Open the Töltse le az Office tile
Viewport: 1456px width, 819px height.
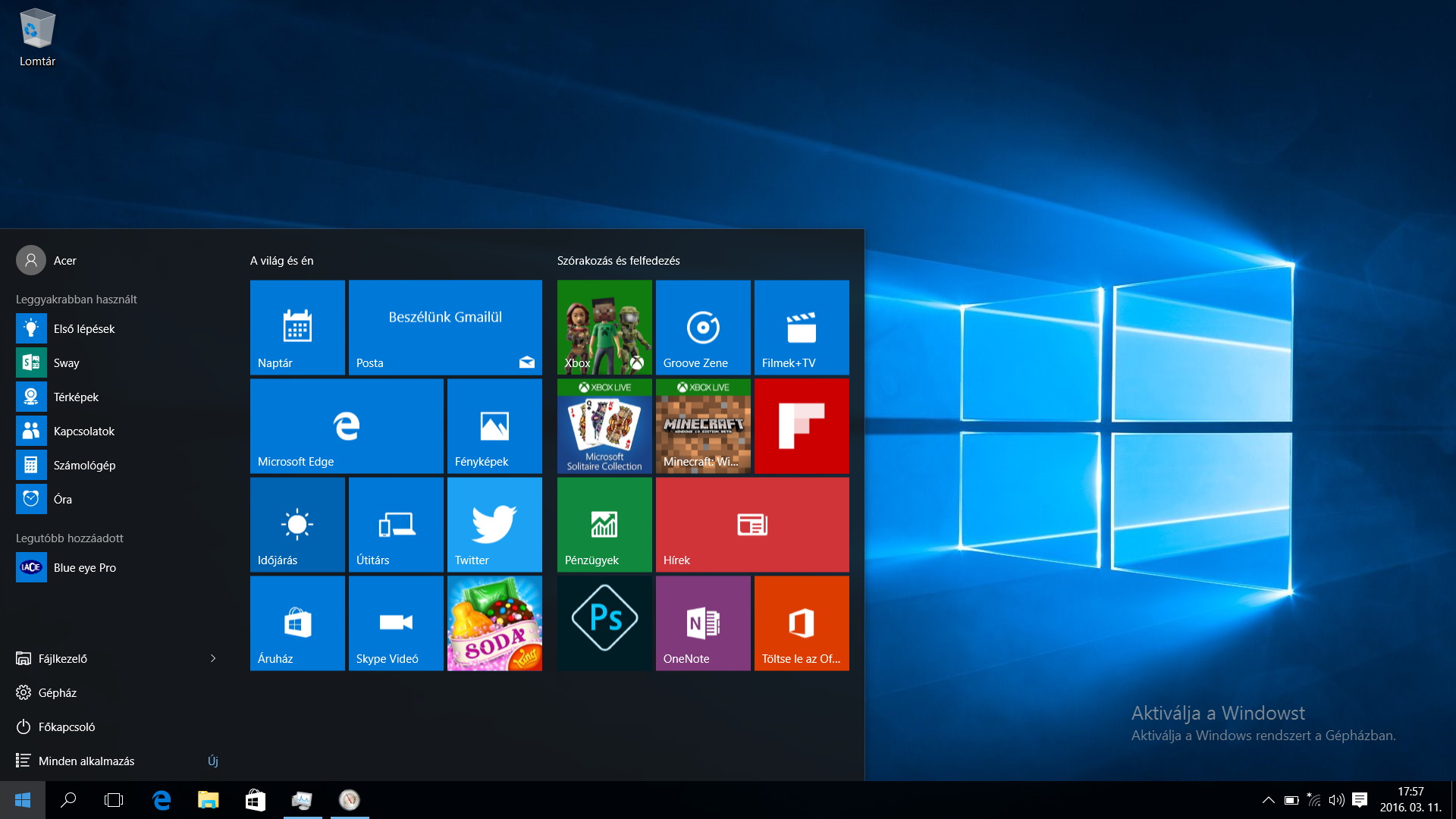[x=802, y=623]
